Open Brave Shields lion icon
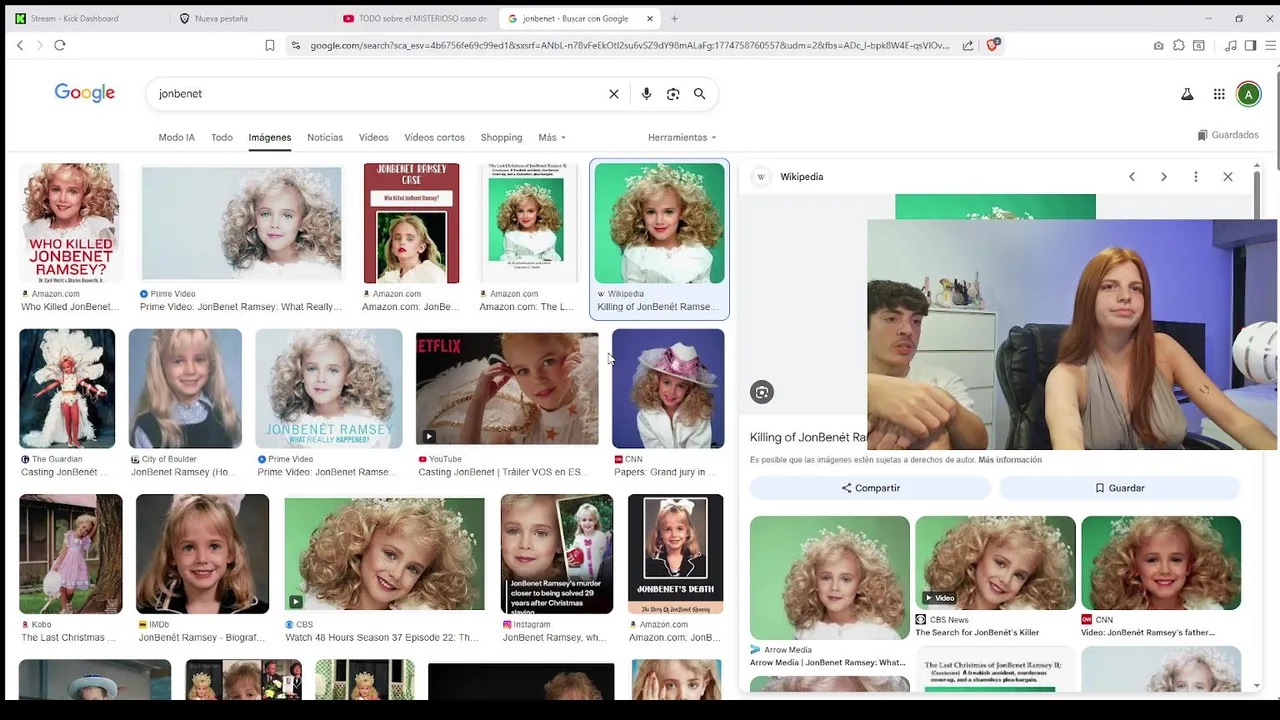The image size is (1280, 720). tap(992, 45)
